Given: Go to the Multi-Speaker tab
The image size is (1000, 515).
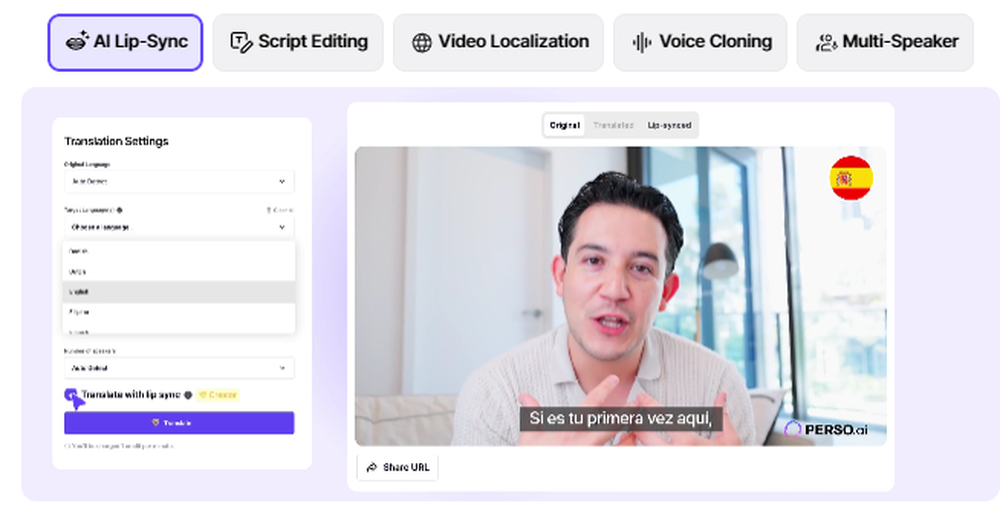Looking at the screenshot, I should [x=885, y=42].
